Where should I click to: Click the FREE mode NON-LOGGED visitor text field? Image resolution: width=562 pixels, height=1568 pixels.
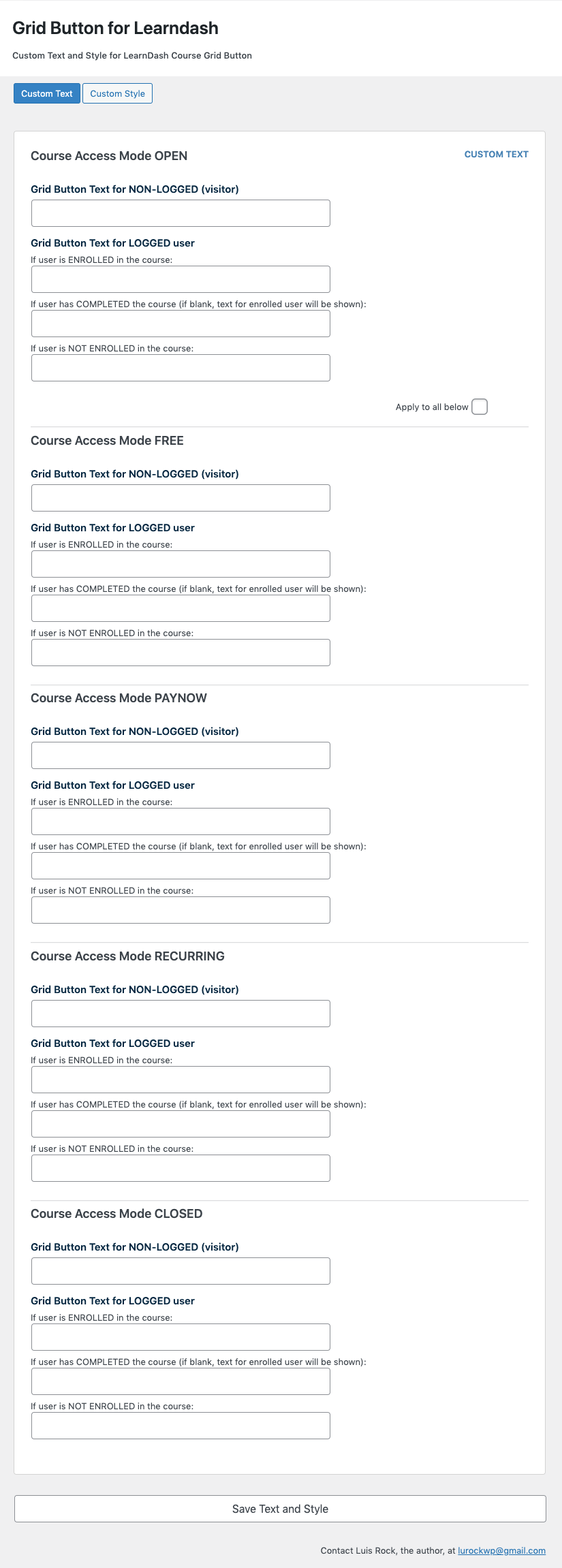tap(181, 498)
